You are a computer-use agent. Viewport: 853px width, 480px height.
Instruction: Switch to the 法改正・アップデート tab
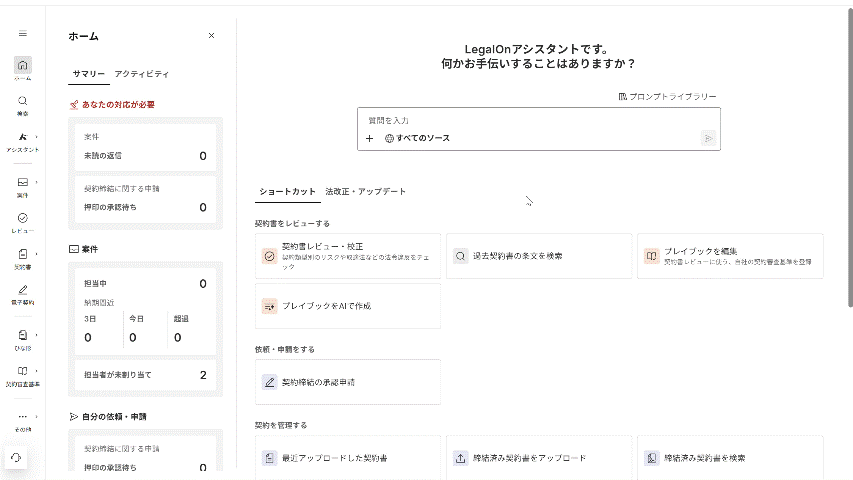(365, 191)
